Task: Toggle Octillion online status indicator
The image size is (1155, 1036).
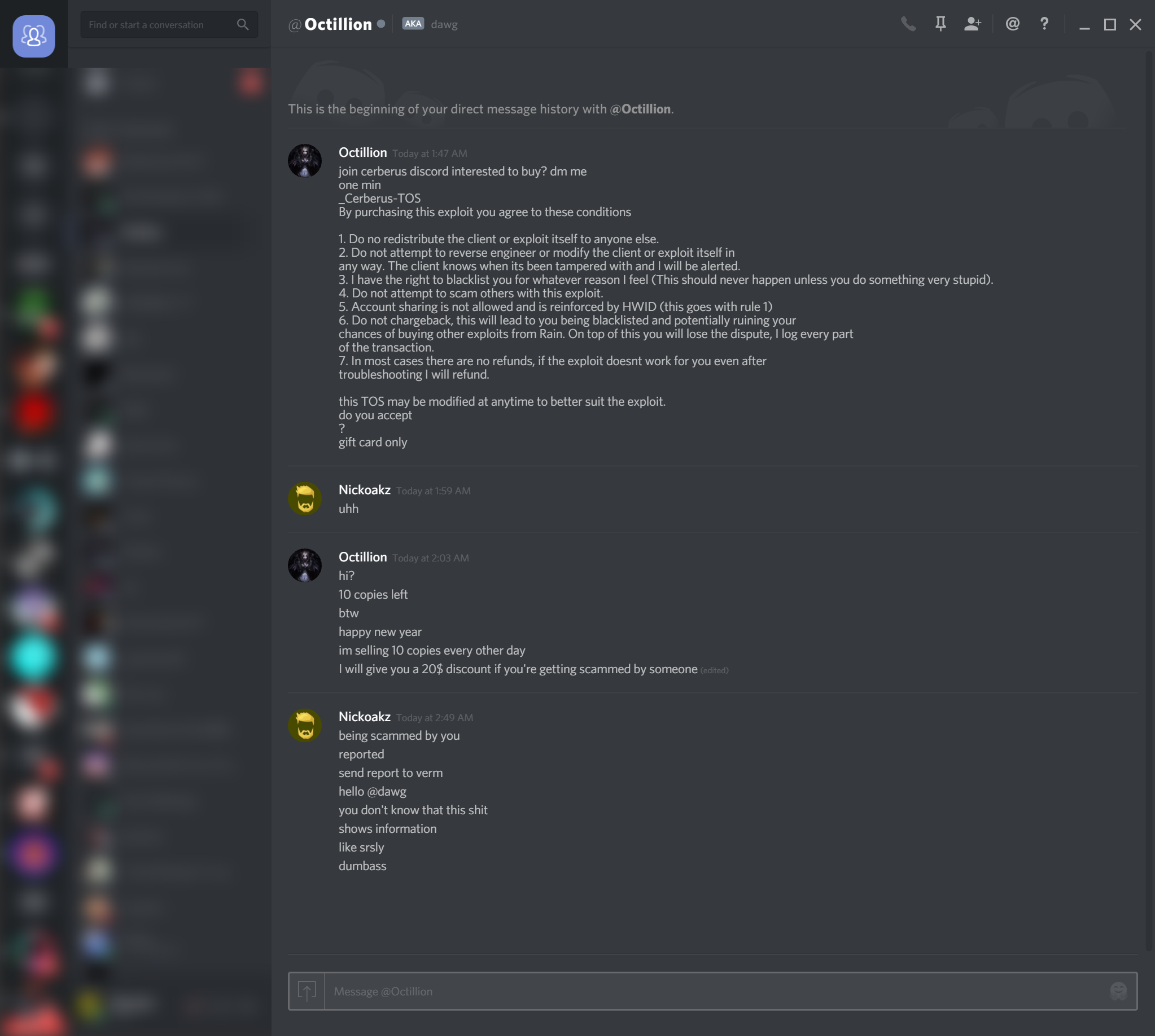Action: tap(382, 24)
